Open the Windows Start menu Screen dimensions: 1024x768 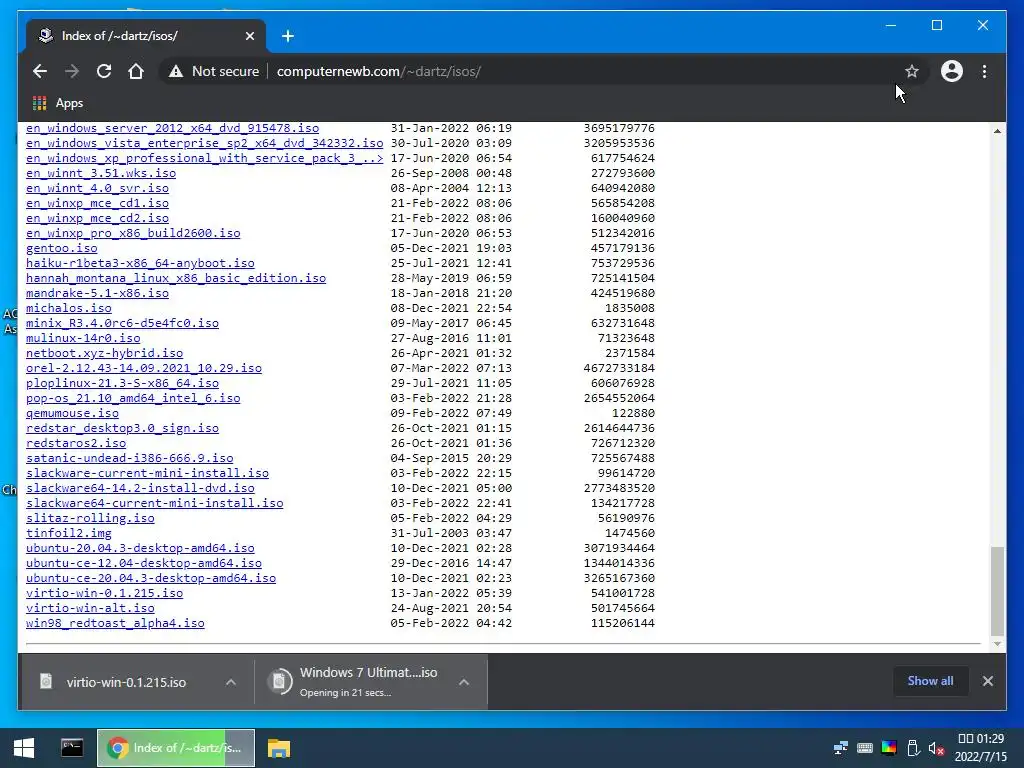tap(24, 748)
